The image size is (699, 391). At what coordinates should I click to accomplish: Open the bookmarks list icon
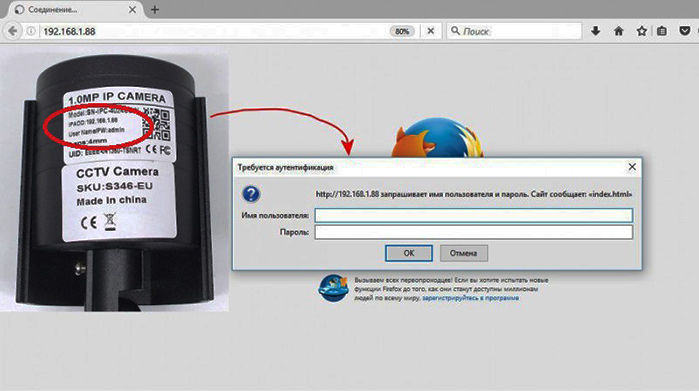click(x=662, y=31)
